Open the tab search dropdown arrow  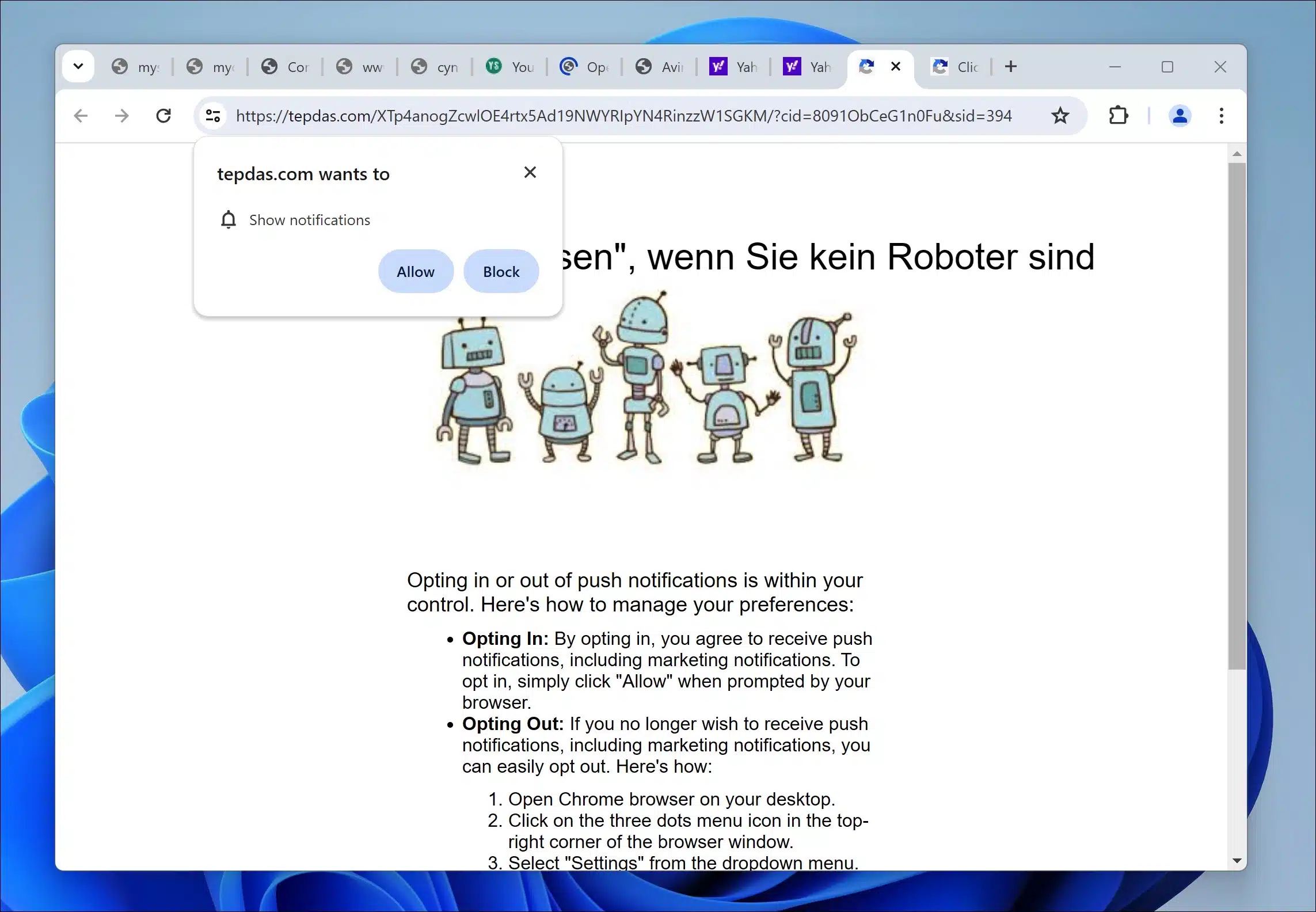(x=78, y=66)
